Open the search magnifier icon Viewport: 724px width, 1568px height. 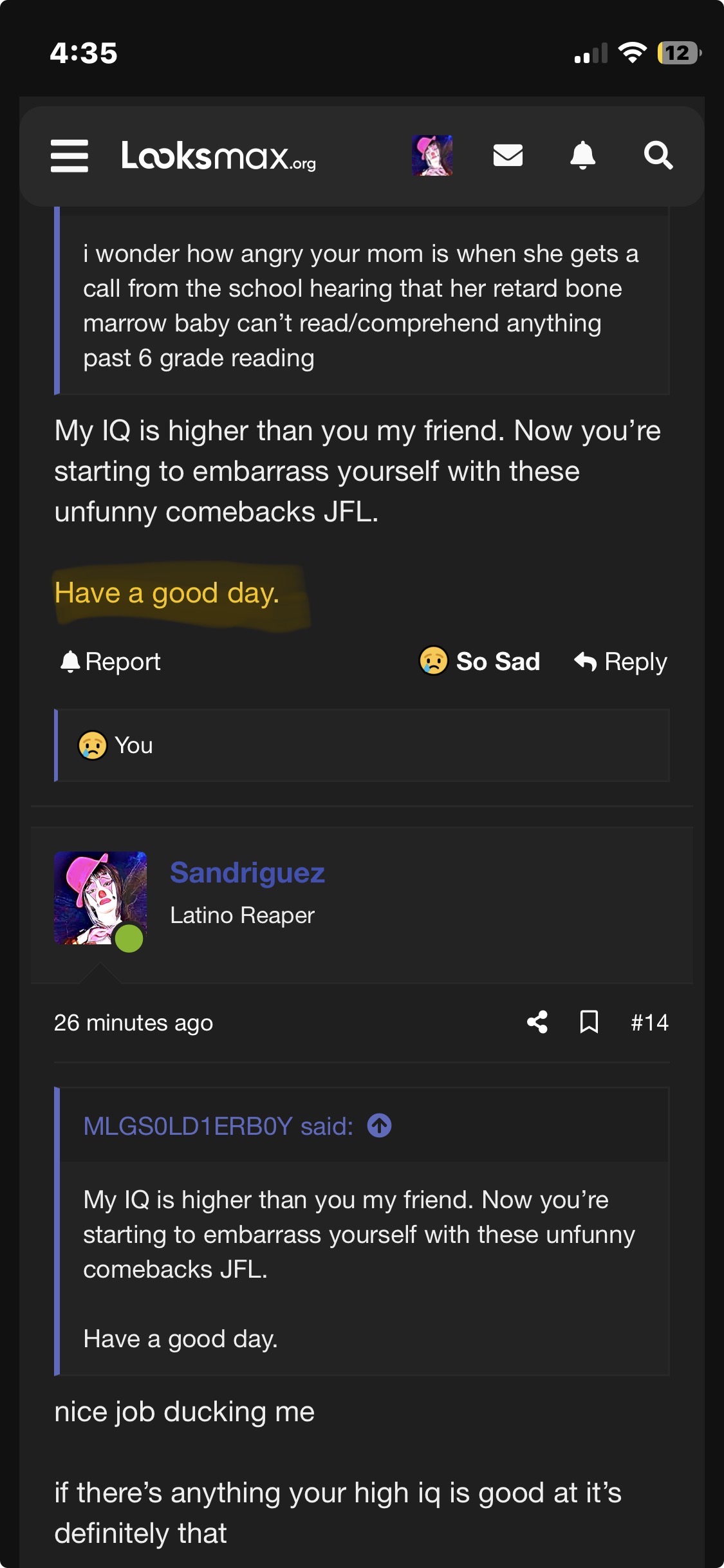point(658,156)
